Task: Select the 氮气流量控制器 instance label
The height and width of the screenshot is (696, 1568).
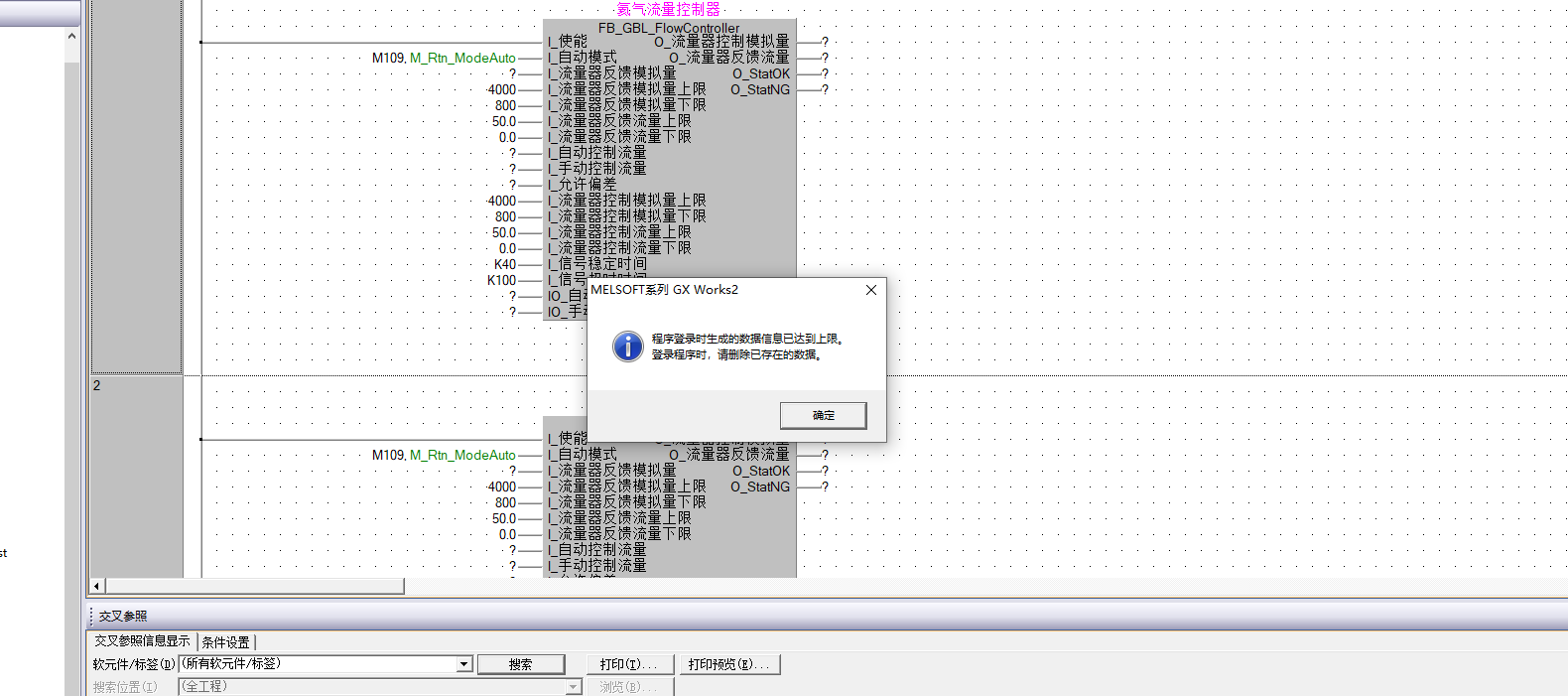Action: 668,9
